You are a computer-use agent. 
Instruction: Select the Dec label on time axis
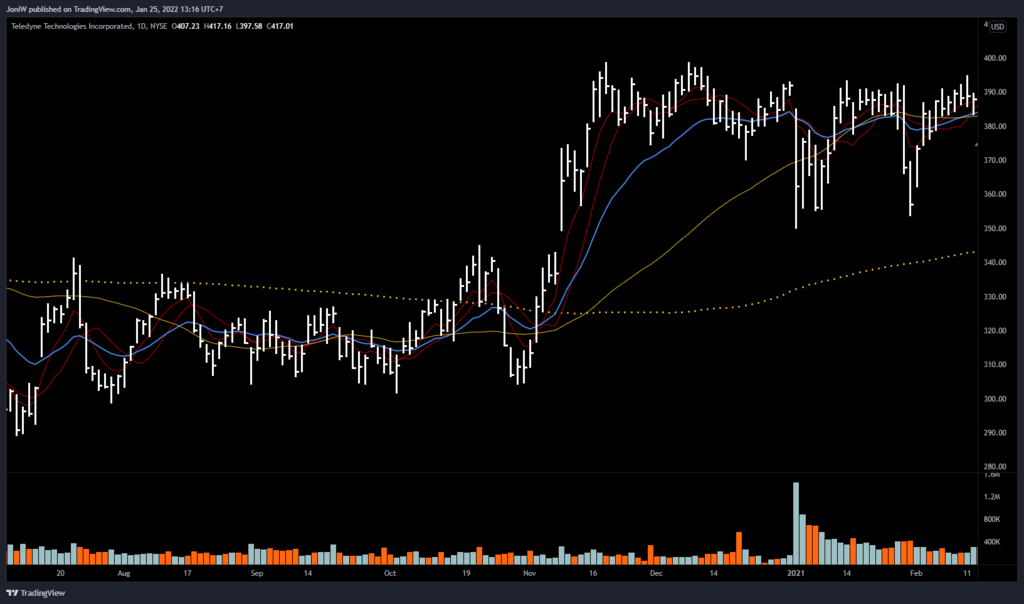click(656, 575)
